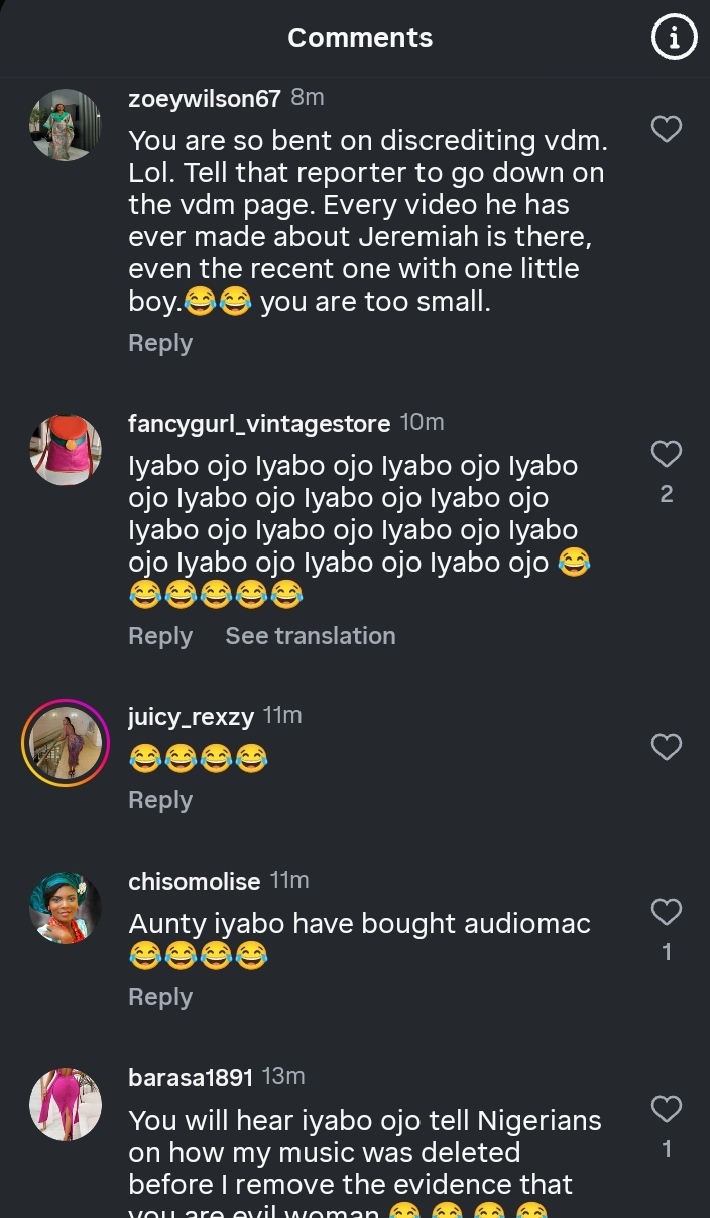Open the zoeywilson67 username link
The height and width of the screenshot is (1218, 710).
pyautogui.click(x=204, y=98)
